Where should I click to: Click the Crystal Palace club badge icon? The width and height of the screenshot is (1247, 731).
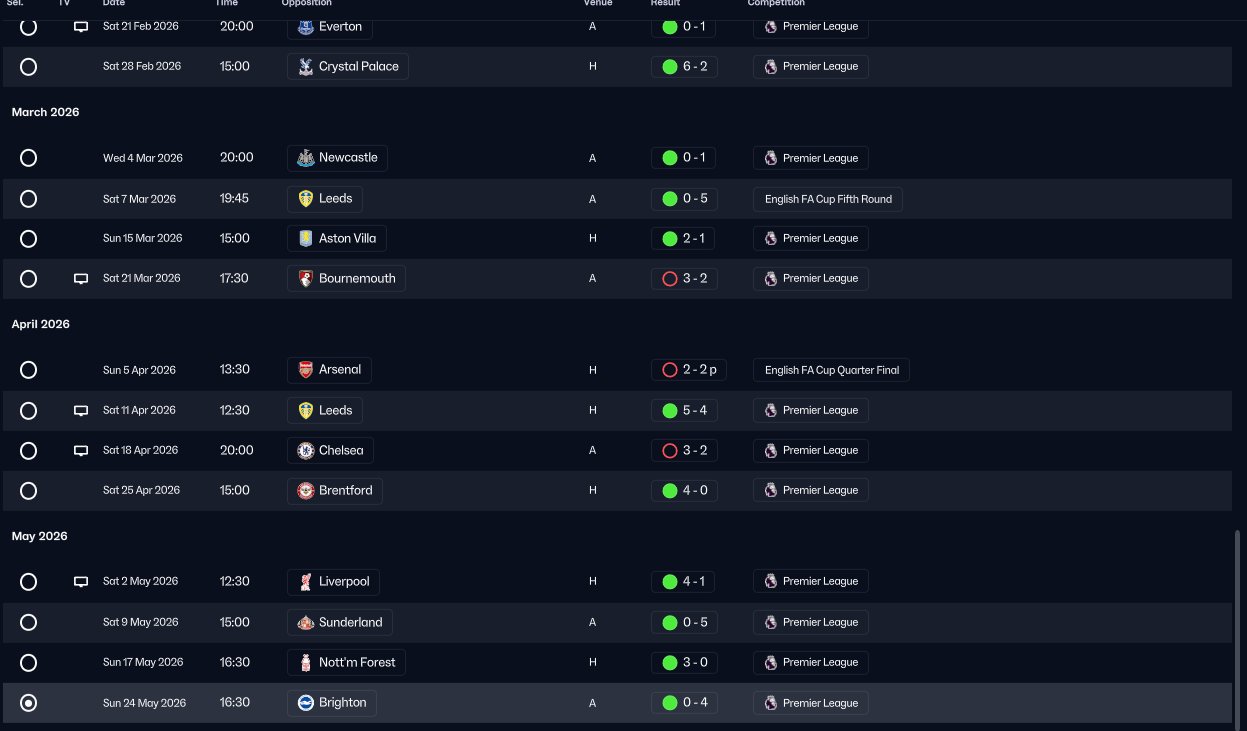306,67
